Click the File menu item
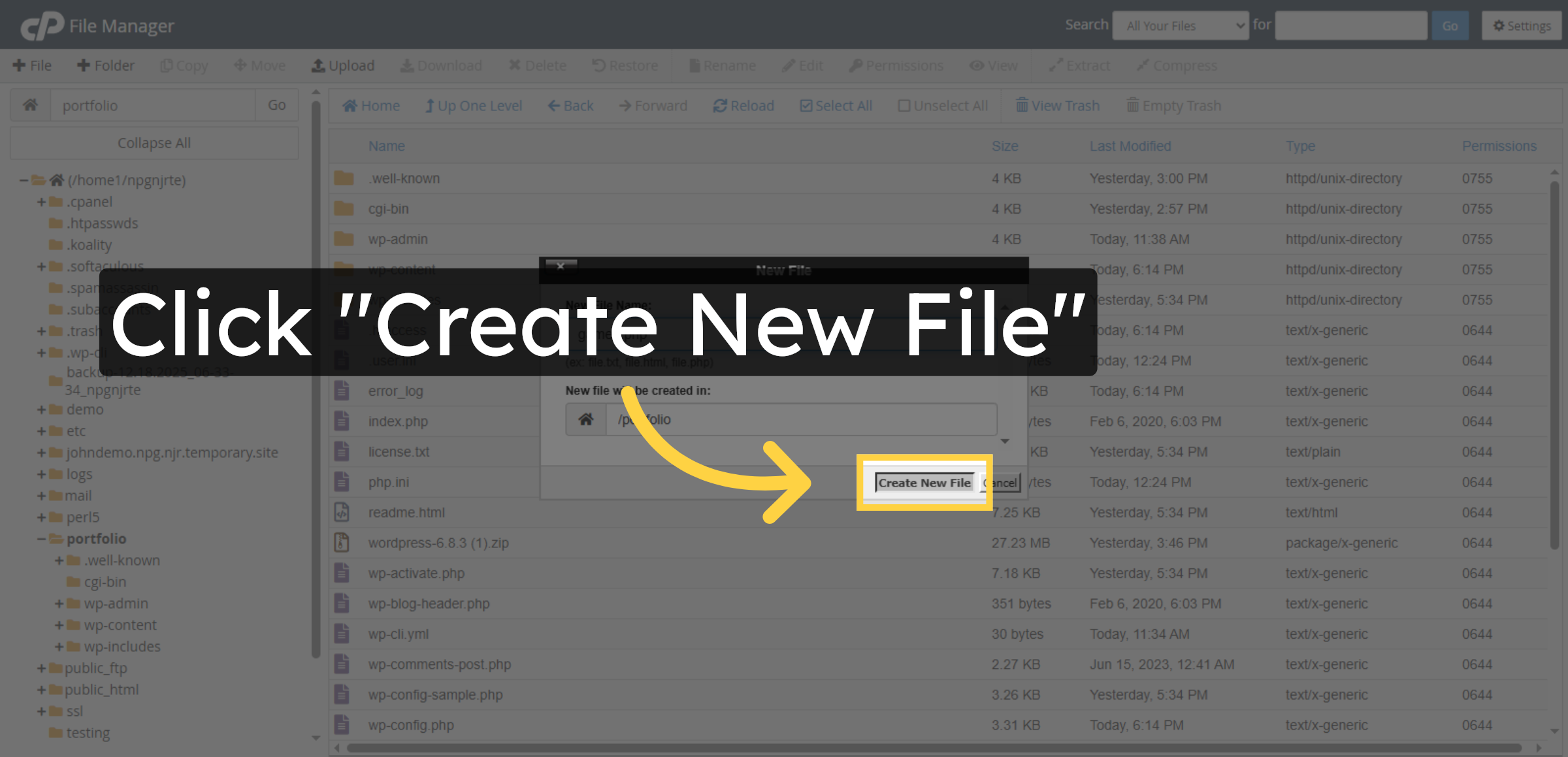Viewport: 1568px width, 757px height. point(33,65)
